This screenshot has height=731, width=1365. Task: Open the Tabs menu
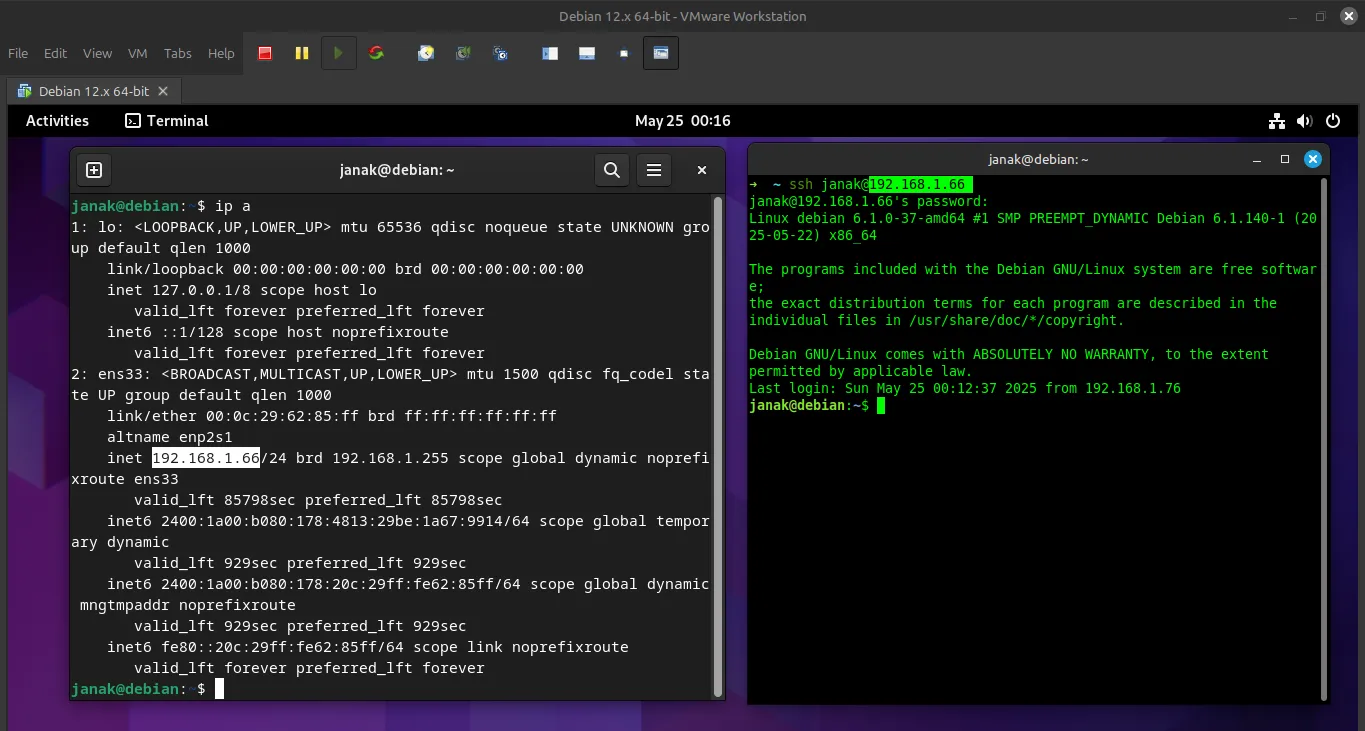(178, 53)
